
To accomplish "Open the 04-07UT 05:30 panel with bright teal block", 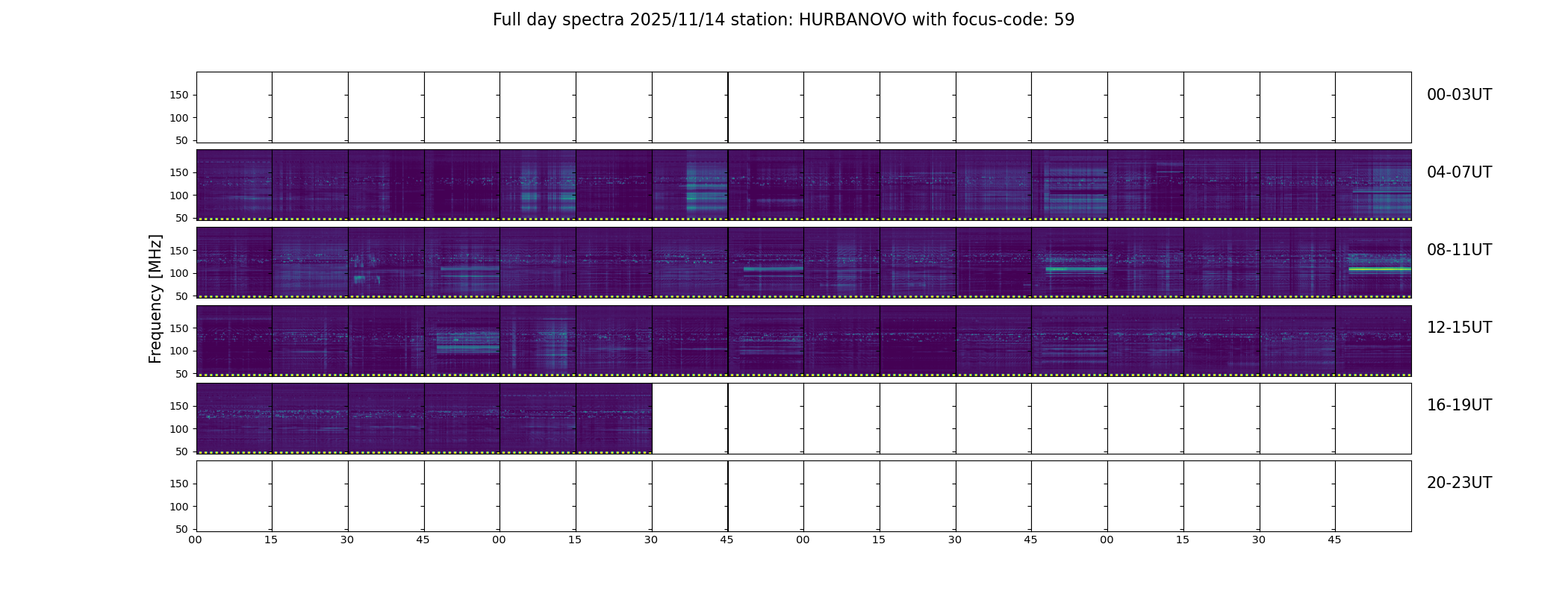I will 690,185.
